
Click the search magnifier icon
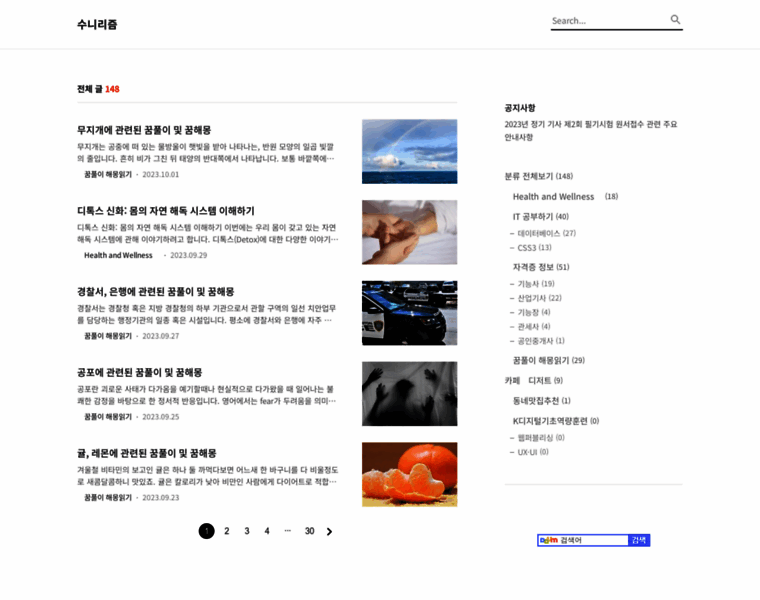[675, 19]
